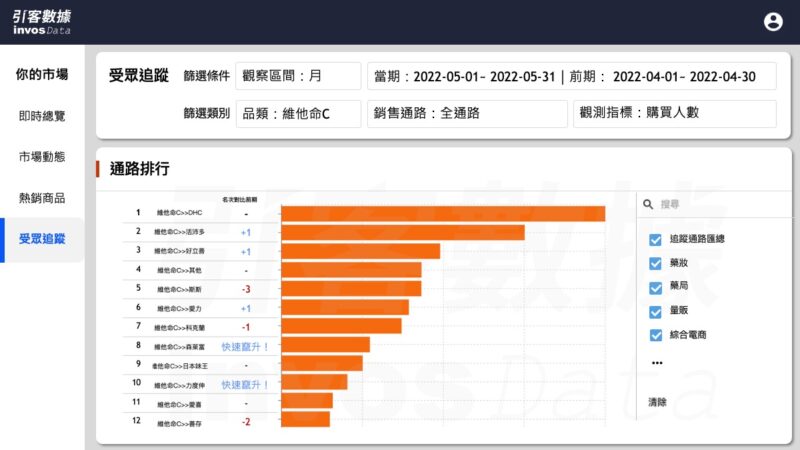Screen dimensions: 800x450
Task: Click the top DHC orange bar
Action: tap(442, 214)
